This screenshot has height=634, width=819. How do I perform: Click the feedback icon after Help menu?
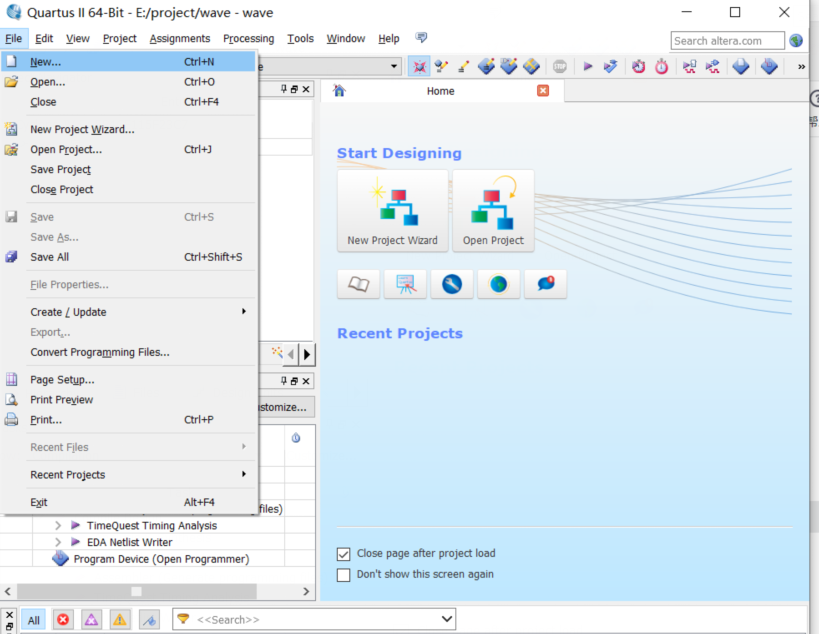pyautogui.click(x=421, y=38)
